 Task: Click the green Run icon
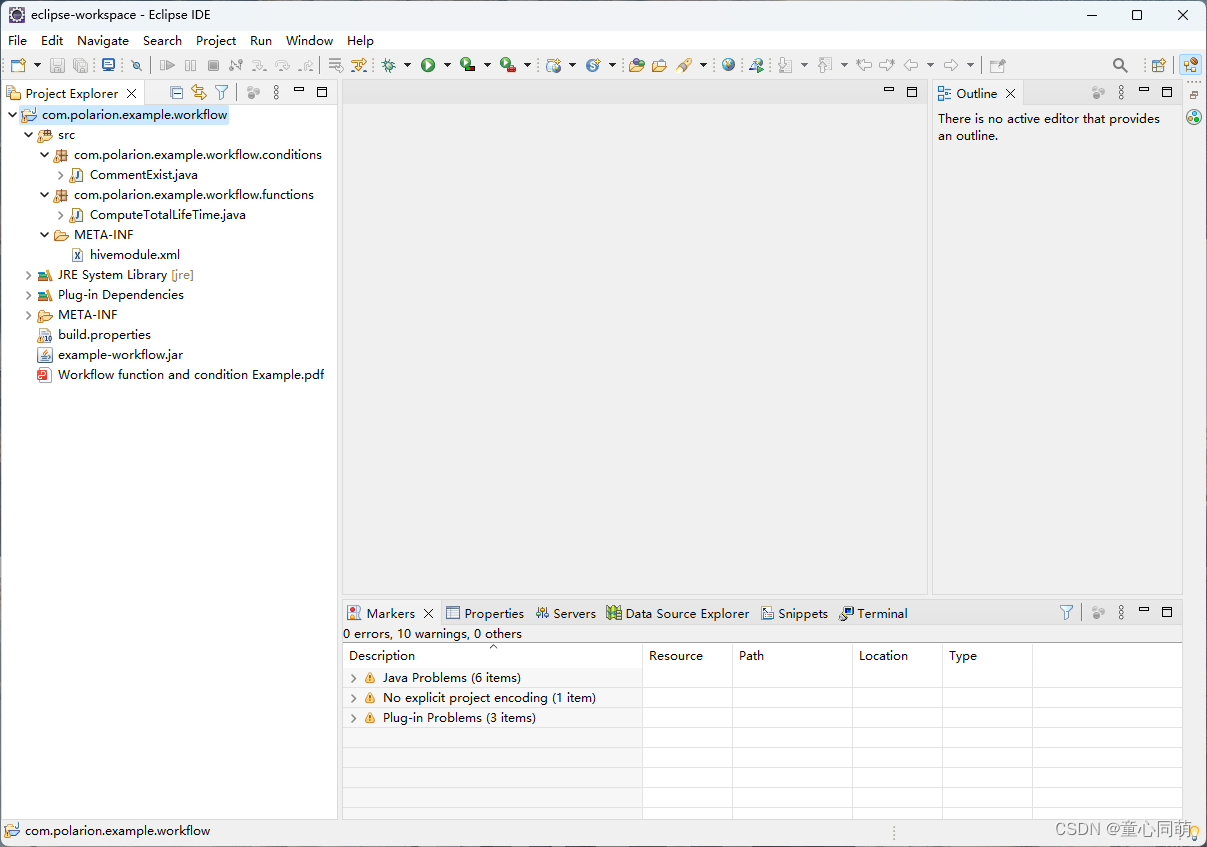click(428, 65)
